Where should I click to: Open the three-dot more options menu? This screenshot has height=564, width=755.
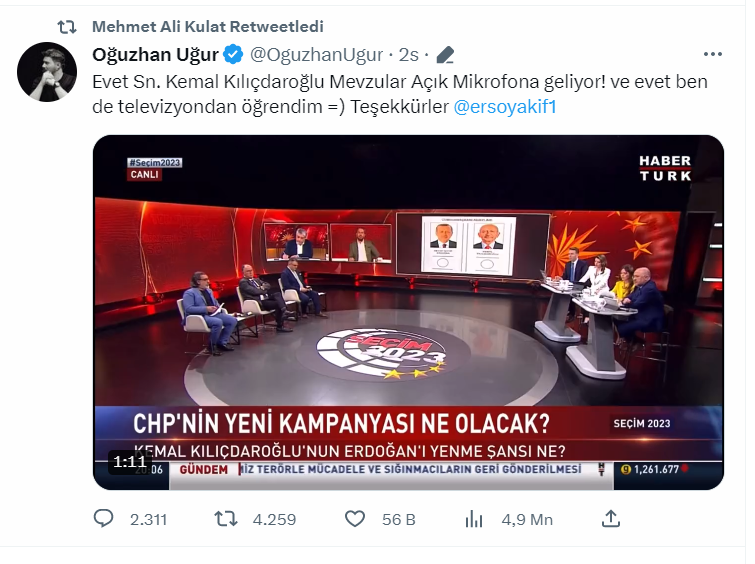pyautogui.click(x=713, y=54)
